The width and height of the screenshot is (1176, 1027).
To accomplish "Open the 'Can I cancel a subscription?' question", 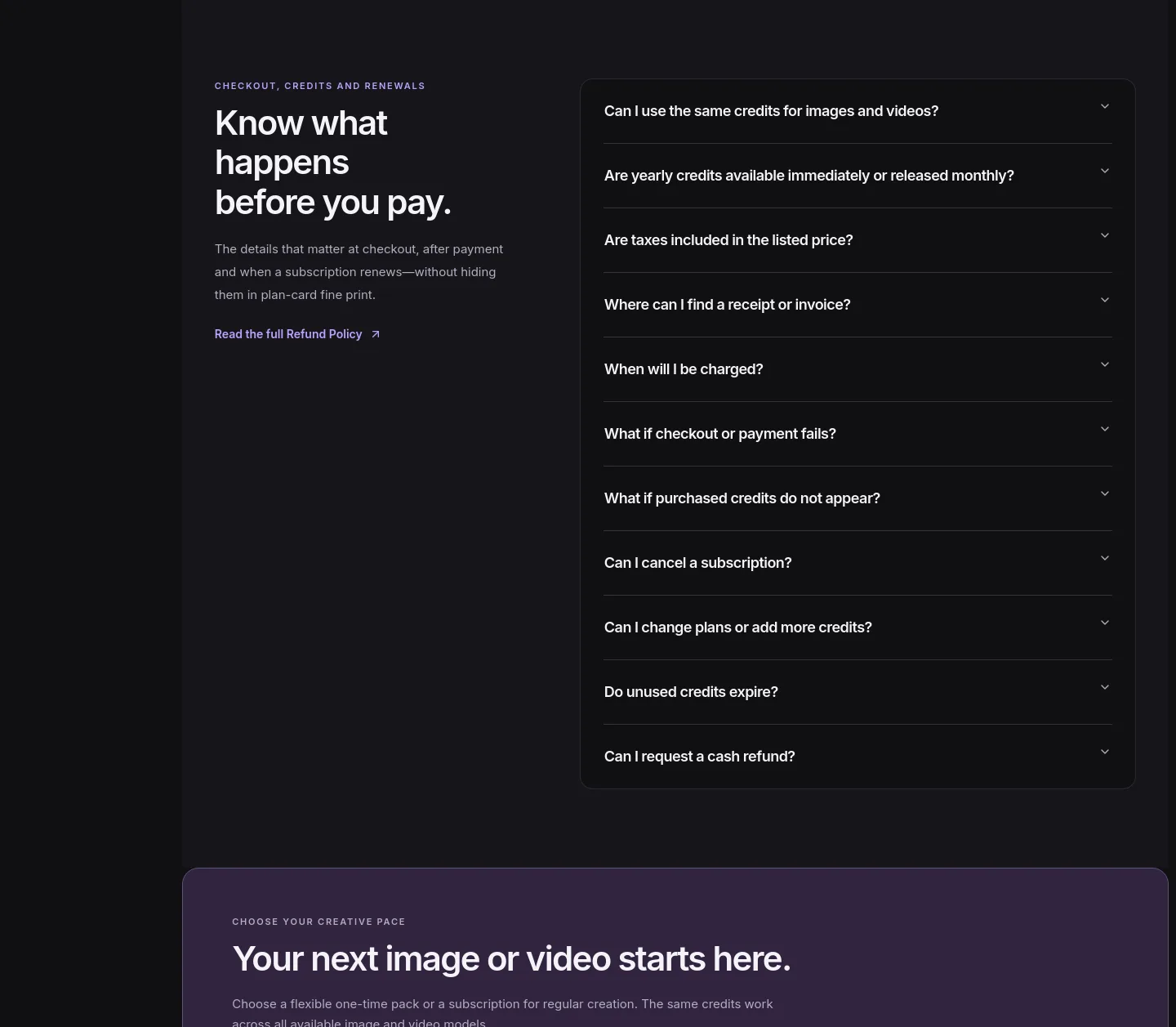I will click(x=857, y=563).
